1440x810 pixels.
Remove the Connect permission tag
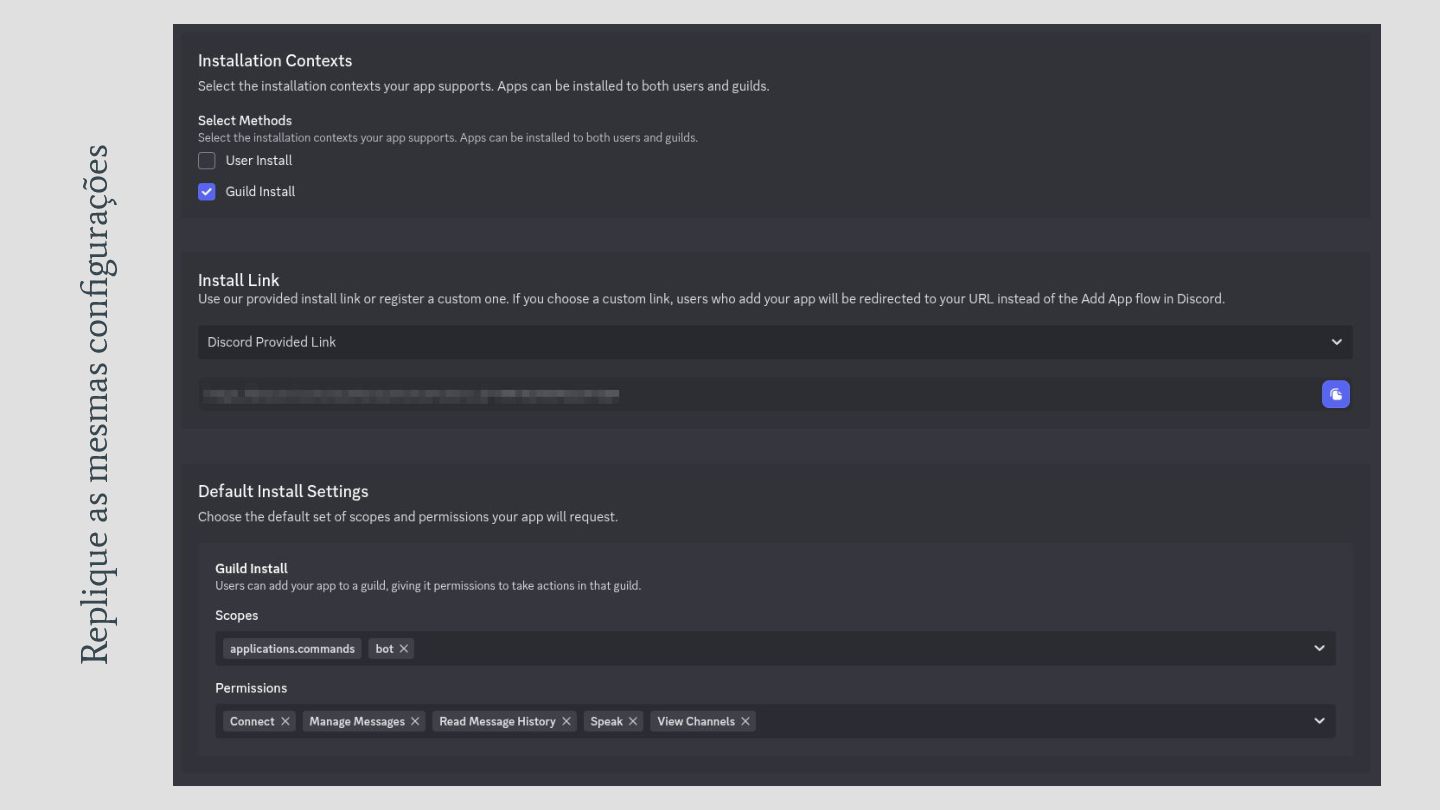click(x=286, y=721)
